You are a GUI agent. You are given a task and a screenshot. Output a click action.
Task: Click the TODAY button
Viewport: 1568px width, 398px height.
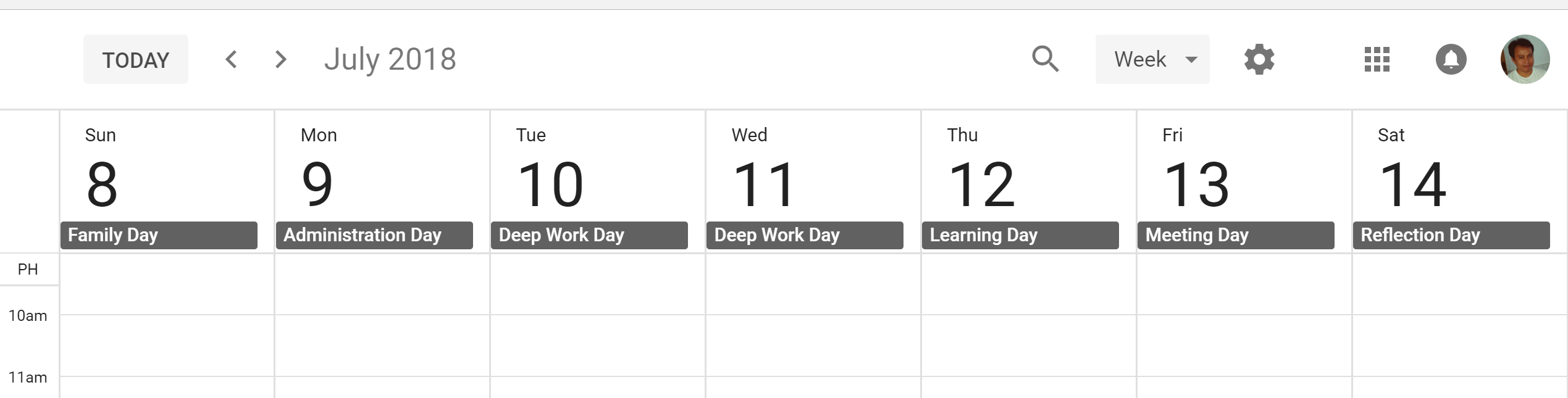pyautogui.click(x=135, y=59)
